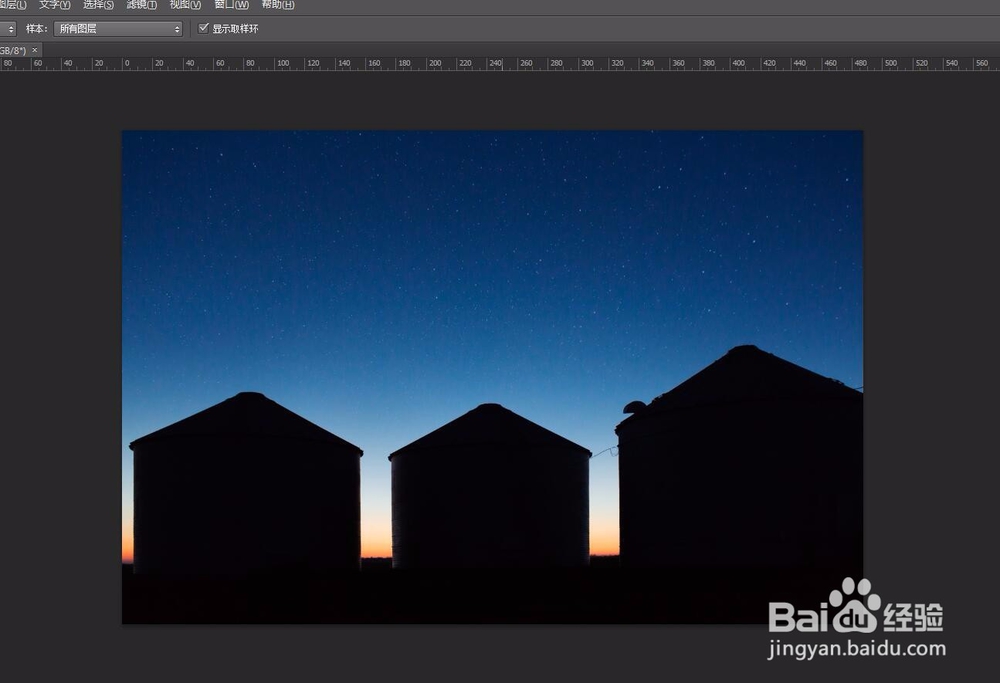Uncheck the 显示取样环 checkbox
Viewport: 1000px width, 683px height.
(203, 28)
